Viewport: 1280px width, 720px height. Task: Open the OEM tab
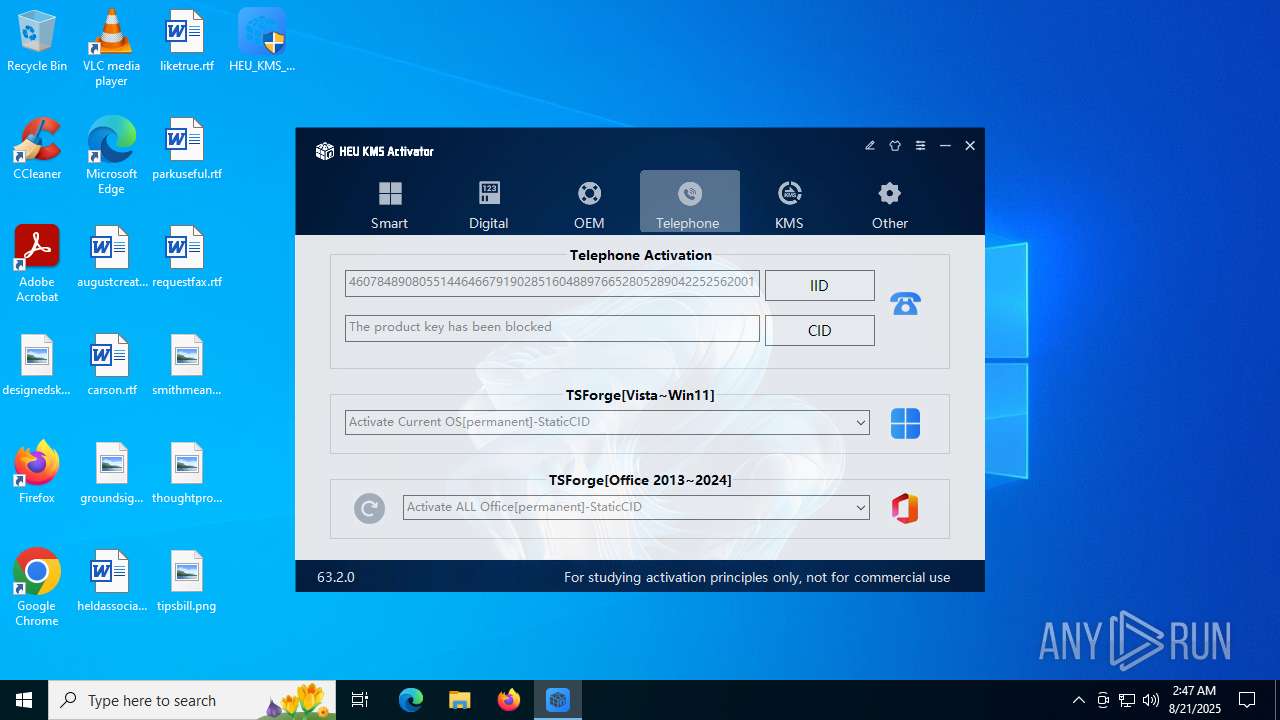pos(589,203)
